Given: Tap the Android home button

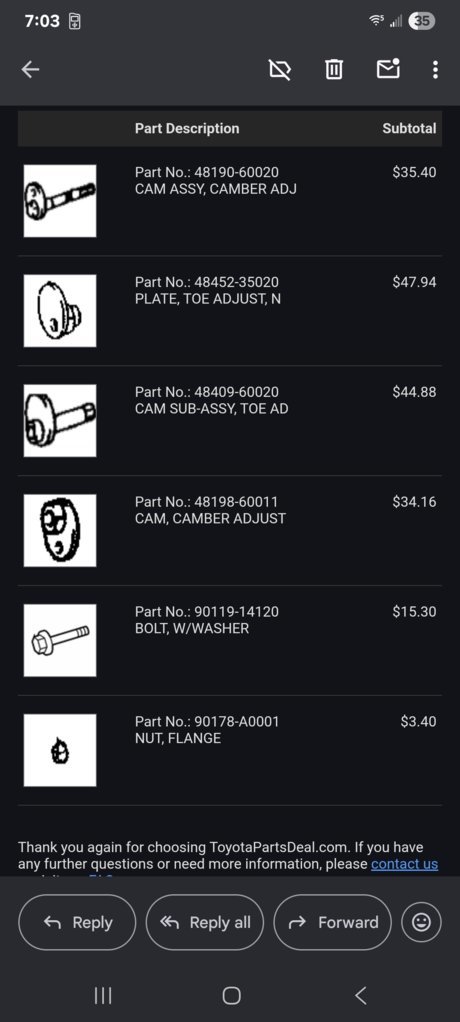Looking at the screenshot, I should (x=231, y=995).
